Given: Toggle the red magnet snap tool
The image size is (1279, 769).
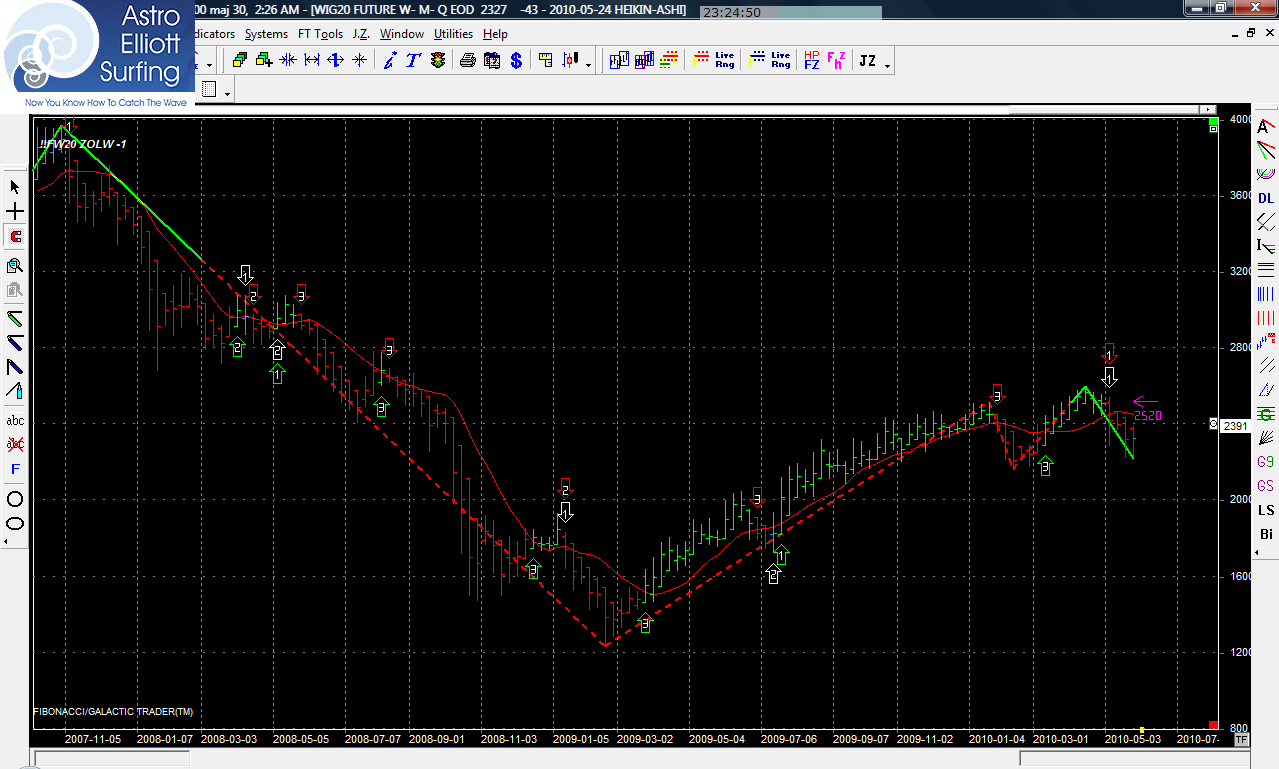Looking at the screenshot, I should 15,237.
